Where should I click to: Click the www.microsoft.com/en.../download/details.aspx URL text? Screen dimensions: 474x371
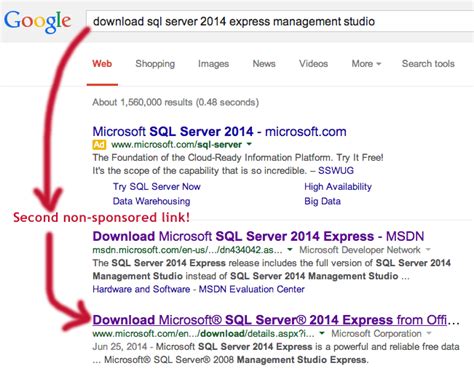[x=203, y=334]
